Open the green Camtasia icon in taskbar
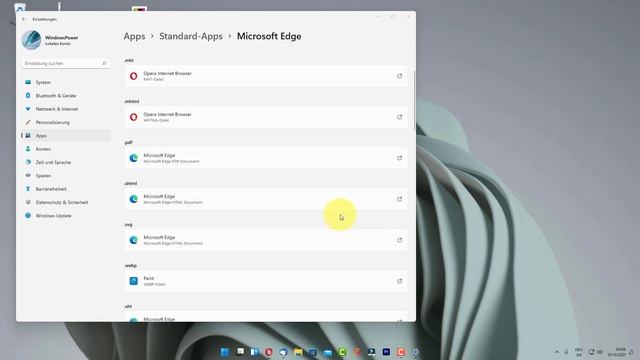The width and height of the screenshot is (640, 360). [x=342, y=352]
